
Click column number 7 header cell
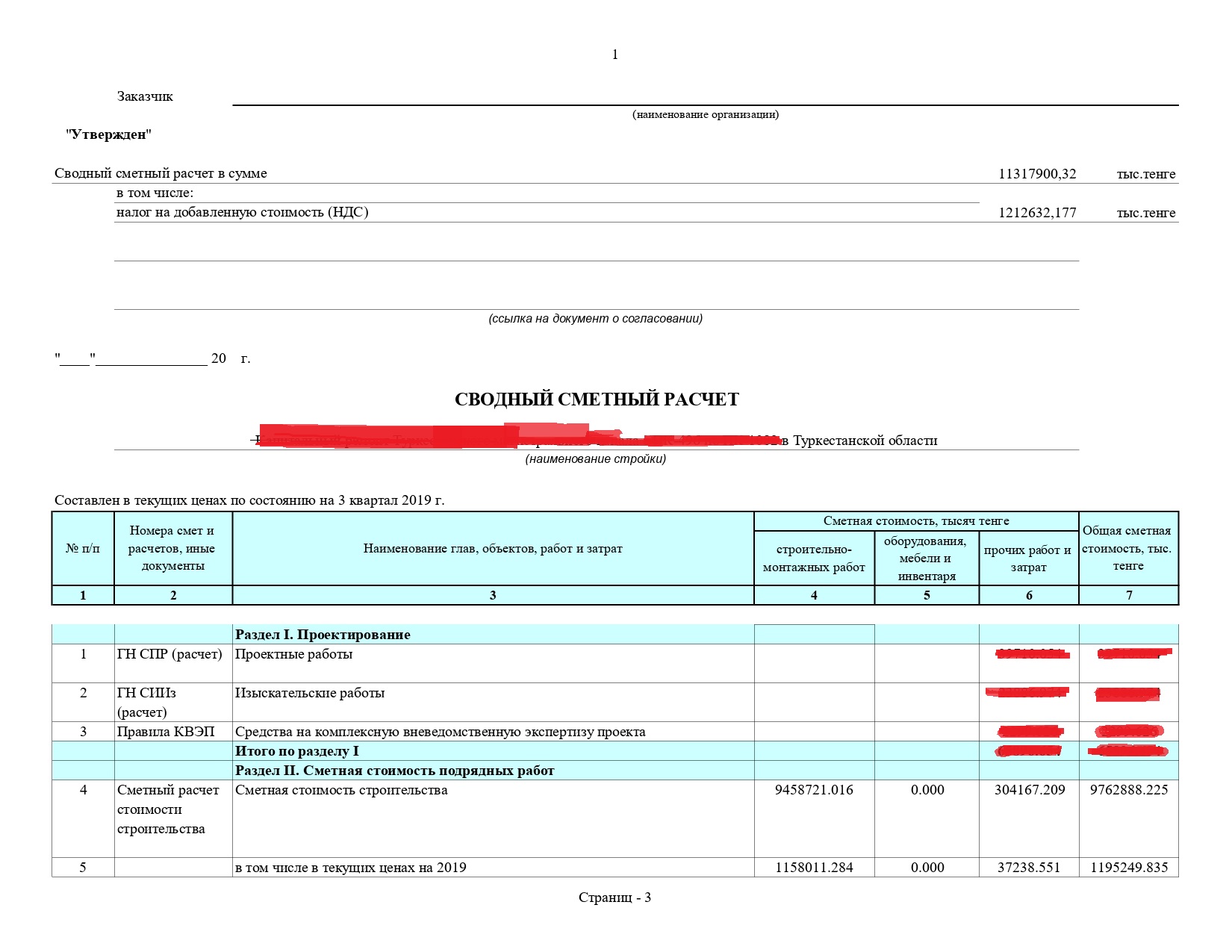point(1129,595)
